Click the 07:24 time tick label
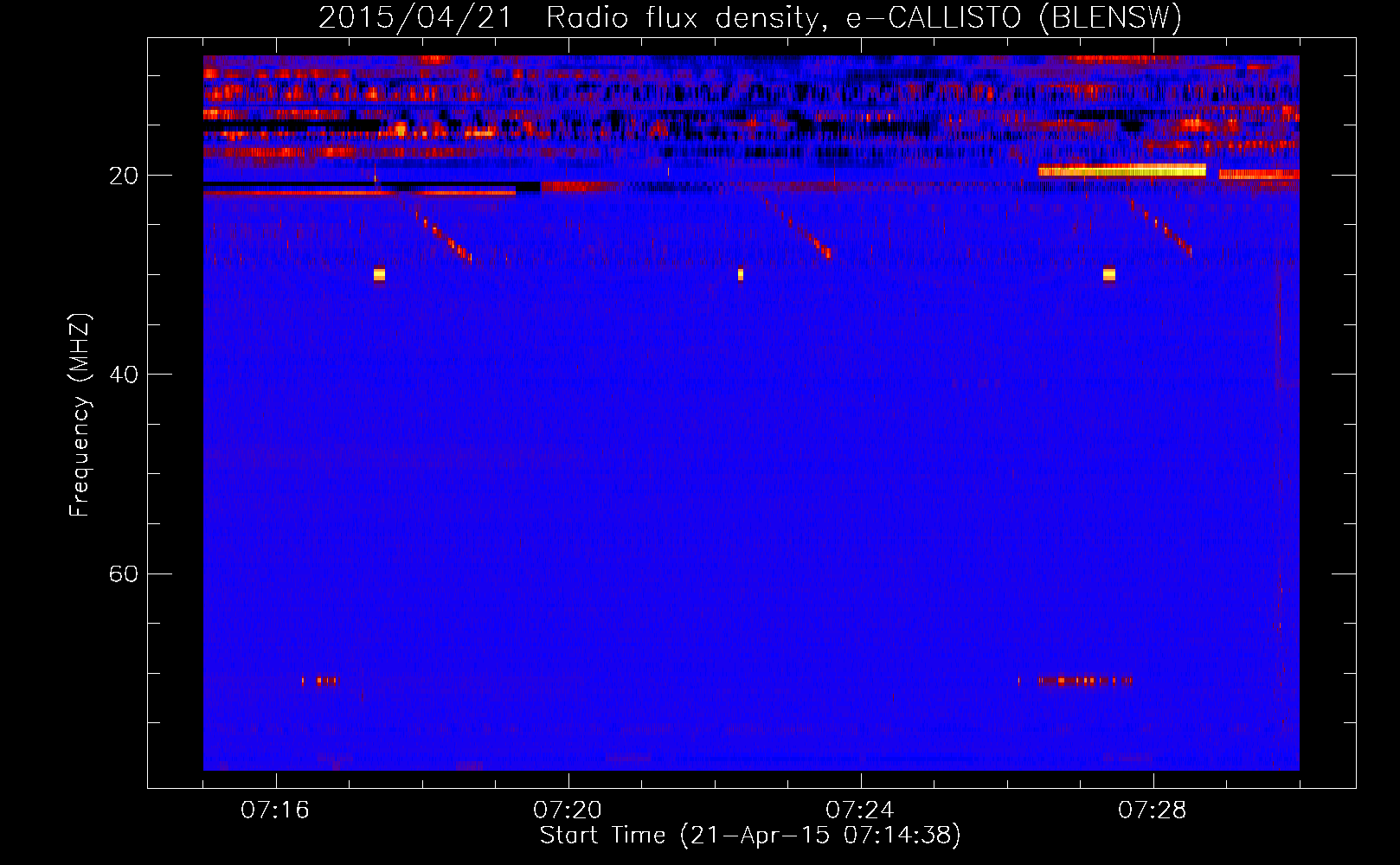The width and height of the screenshot is (1400, 865). 860,811
